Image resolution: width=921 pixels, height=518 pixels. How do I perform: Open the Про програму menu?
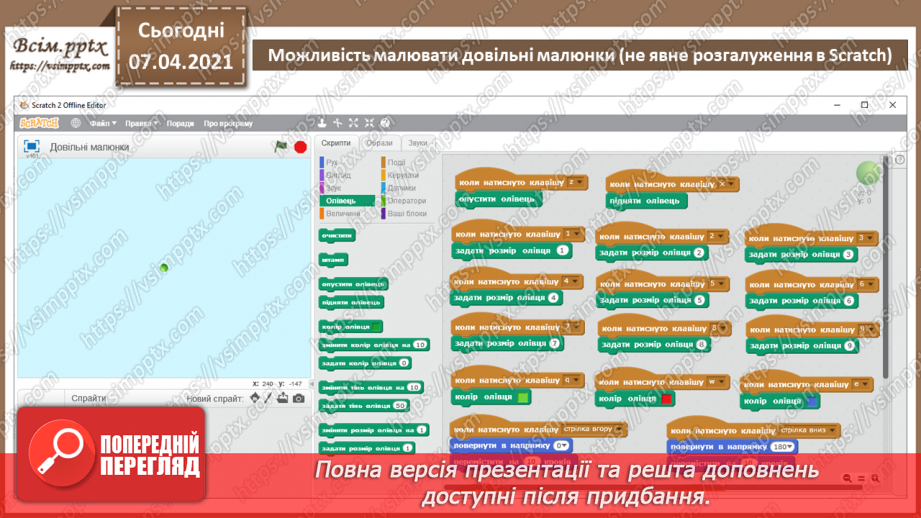coord(228,123)
